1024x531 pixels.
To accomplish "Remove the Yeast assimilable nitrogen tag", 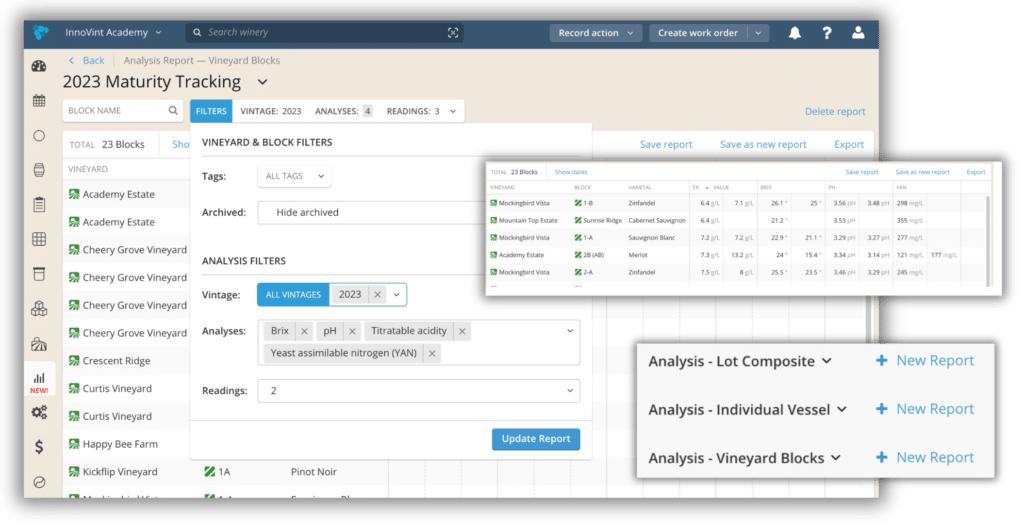I will [432, 353].
